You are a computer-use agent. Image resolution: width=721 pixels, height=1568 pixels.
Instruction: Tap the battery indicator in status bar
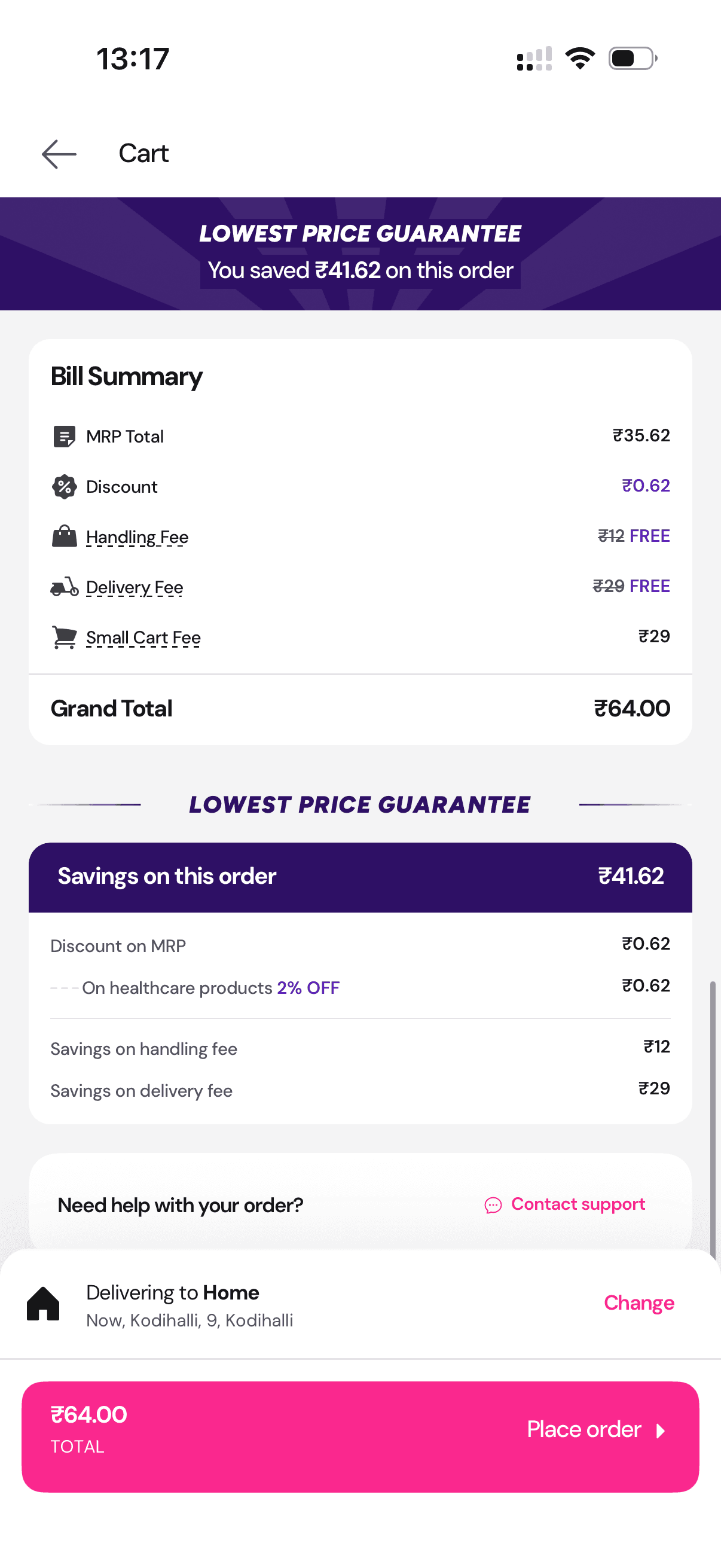click(x=633, y=59)
